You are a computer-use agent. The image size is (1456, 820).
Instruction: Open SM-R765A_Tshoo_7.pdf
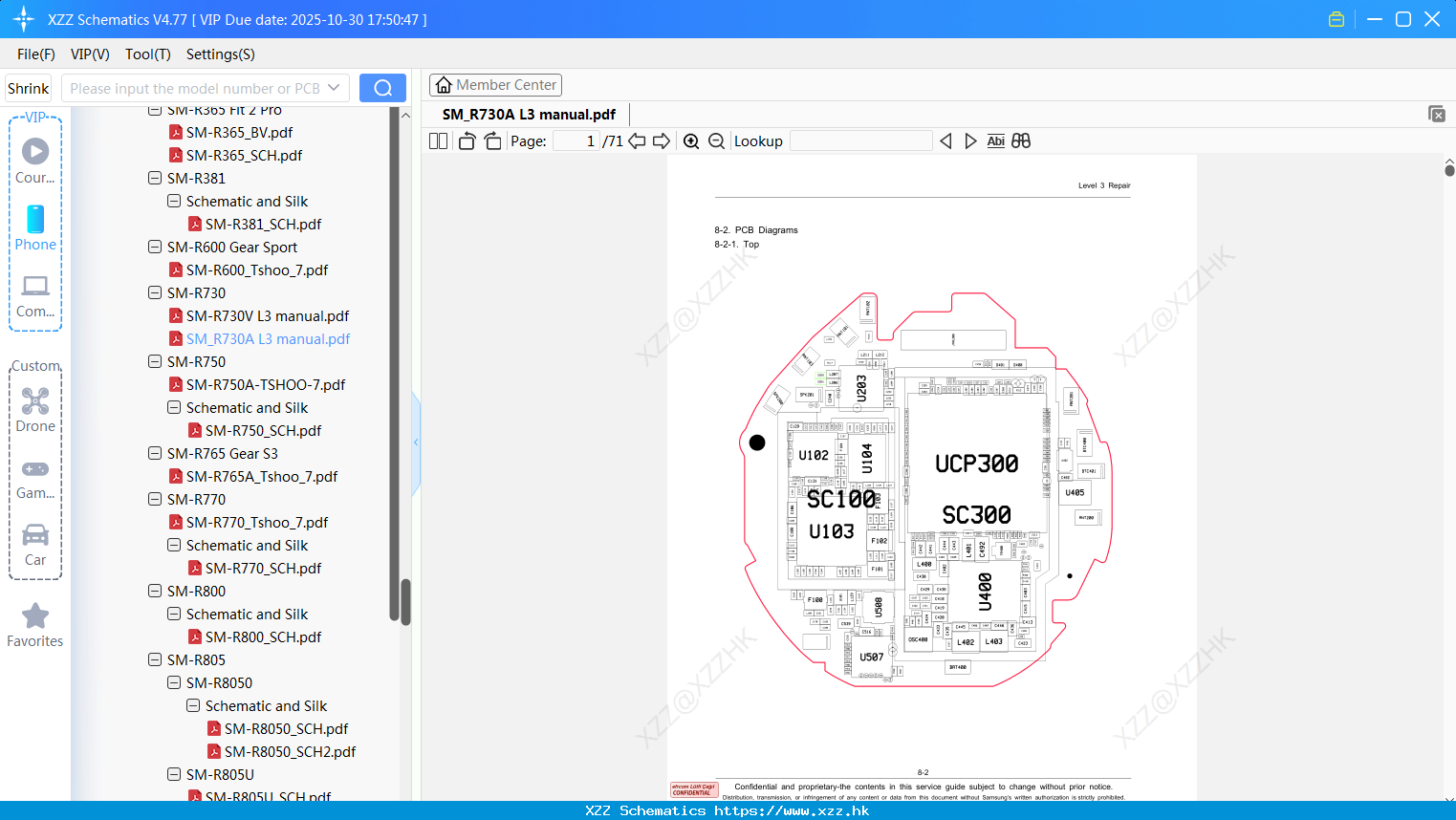(262, 476)
